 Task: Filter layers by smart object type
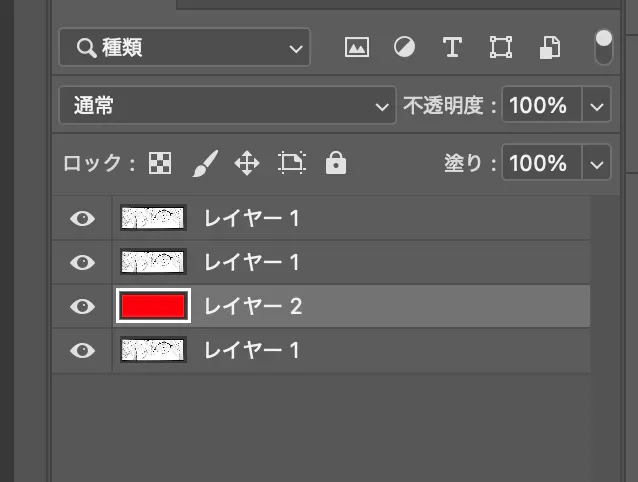549,47
